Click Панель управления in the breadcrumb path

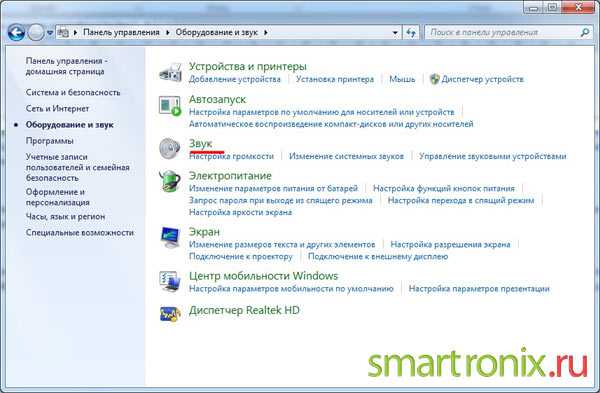tap(121, 33)
